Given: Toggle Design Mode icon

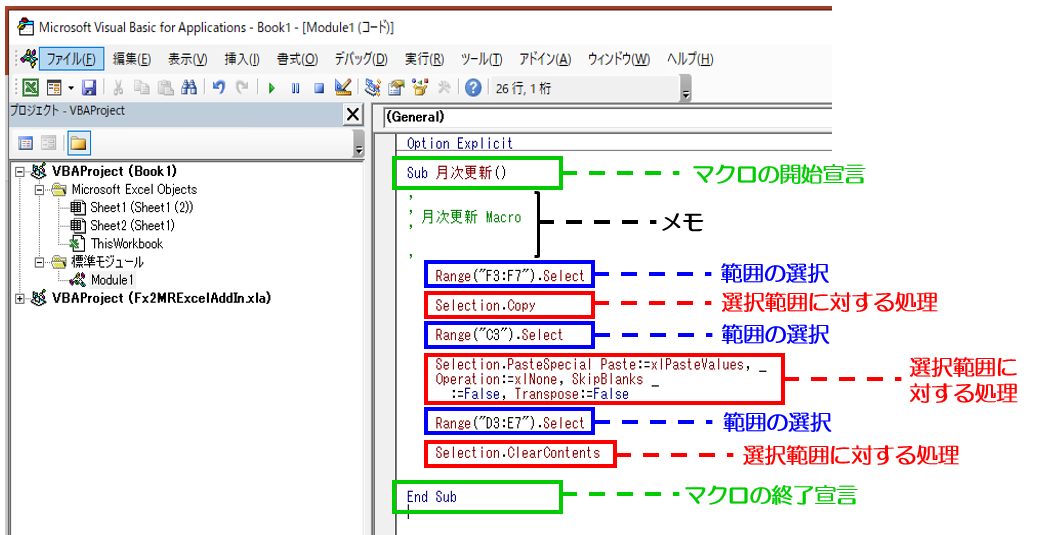Looking at the screenshot, I should (x=343, y=88).
